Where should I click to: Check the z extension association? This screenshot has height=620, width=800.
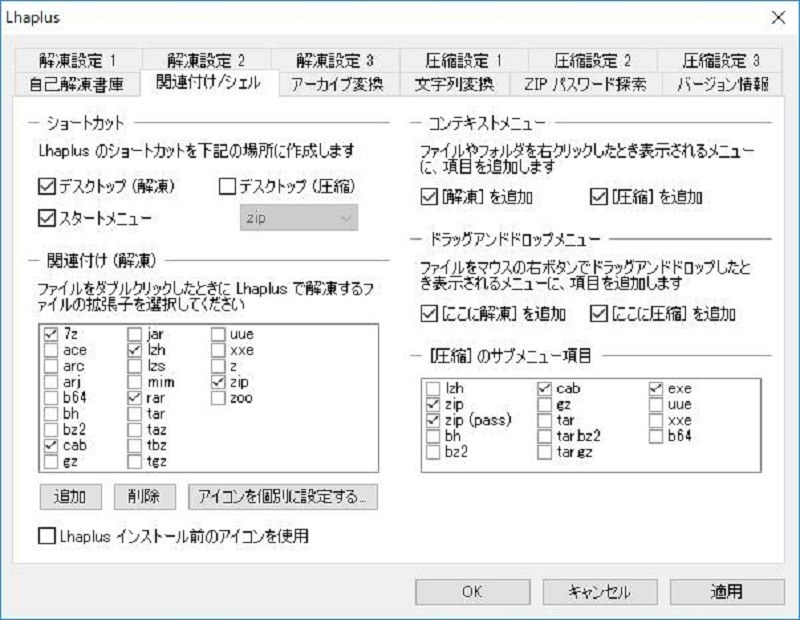[218, 366]
